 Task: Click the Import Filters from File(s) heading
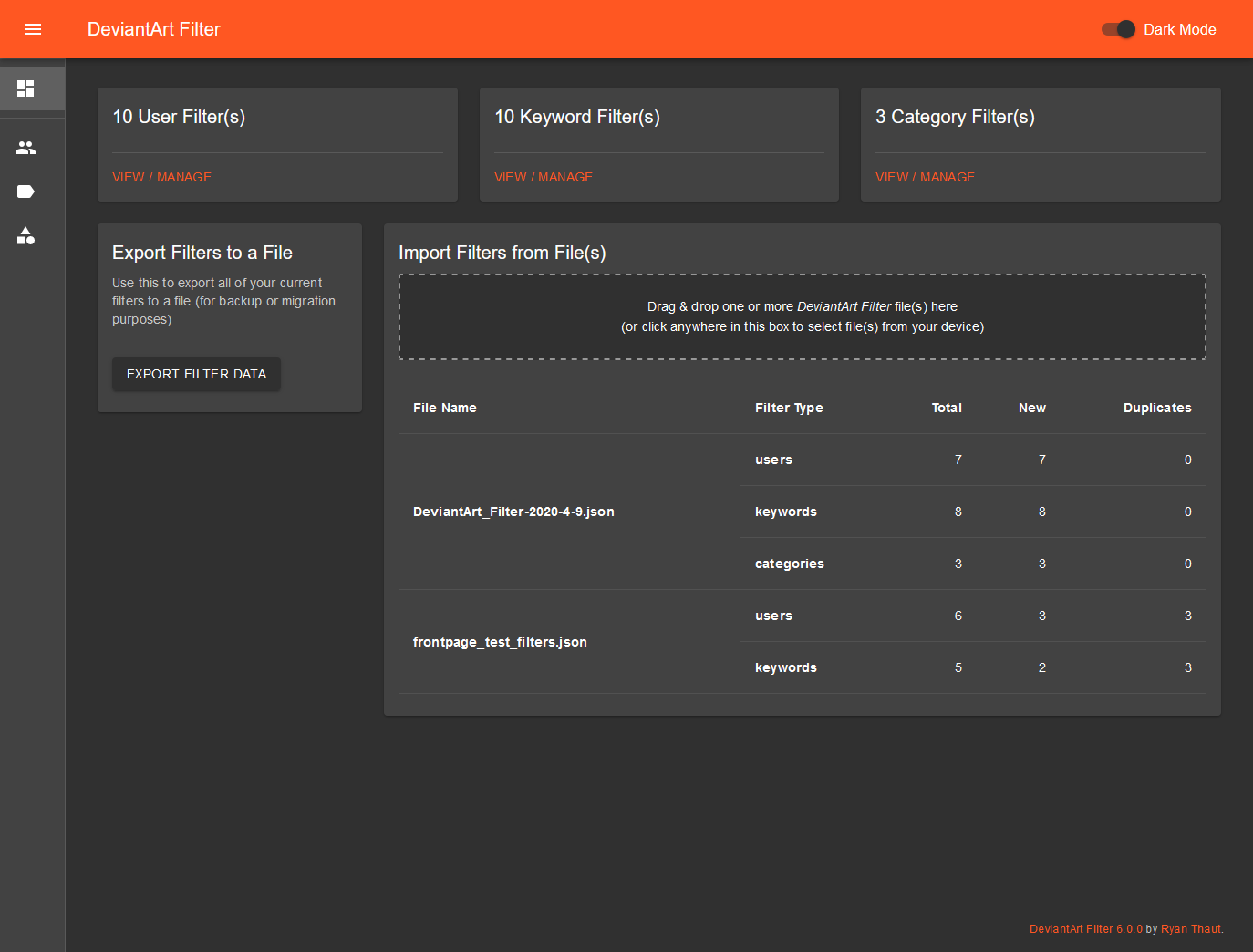(502, 253)
